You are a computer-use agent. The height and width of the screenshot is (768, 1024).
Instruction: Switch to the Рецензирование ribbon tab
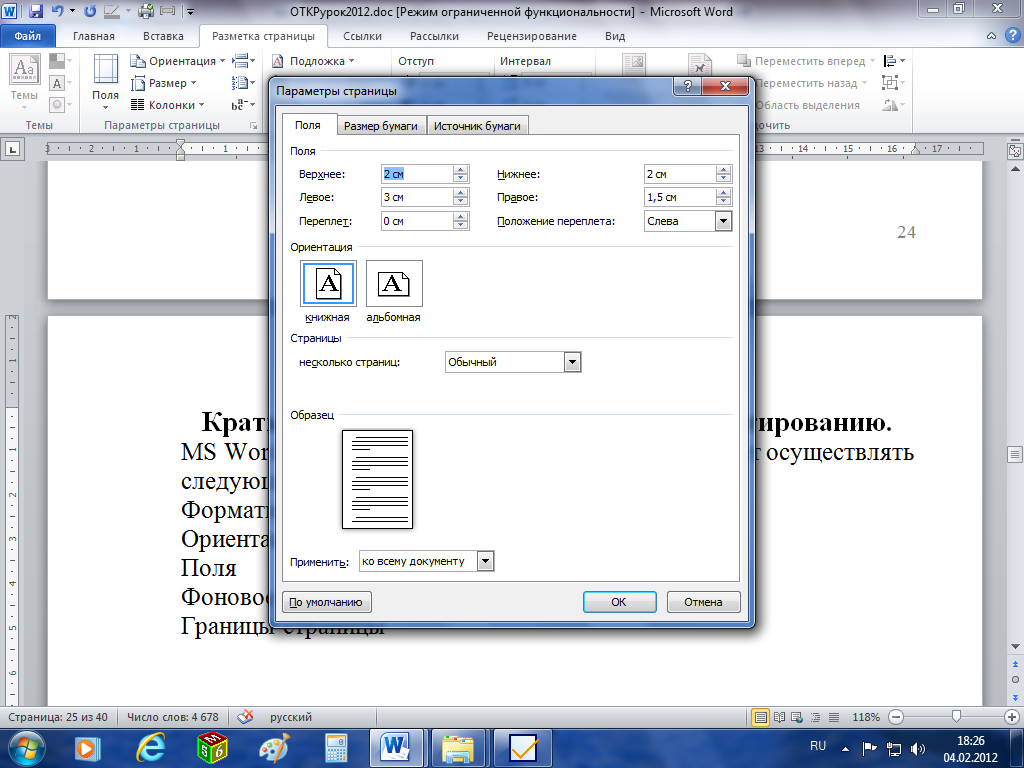[x=532, y=36]
